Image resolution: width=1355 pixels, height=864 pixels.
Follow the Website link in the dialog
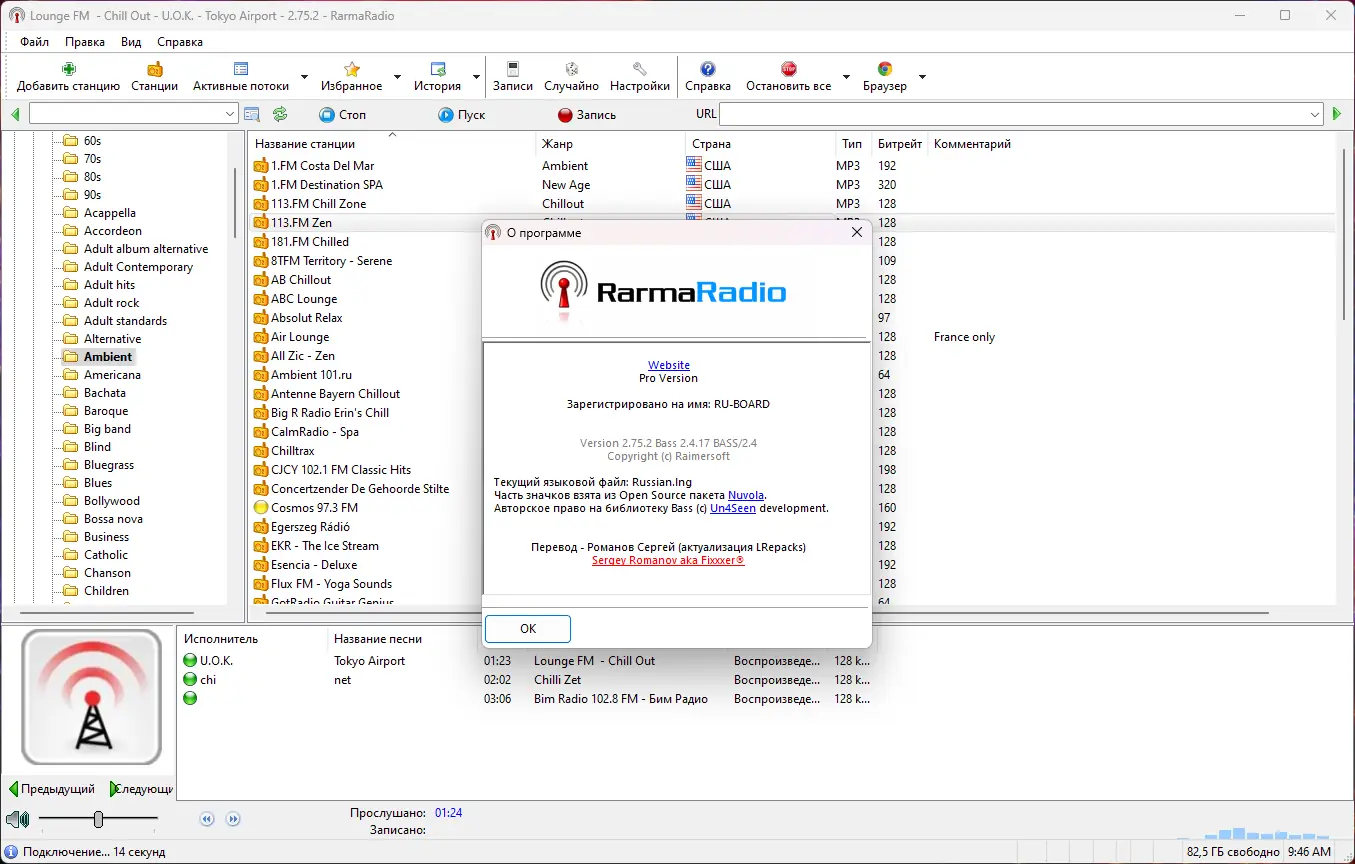tap(669, 365)
